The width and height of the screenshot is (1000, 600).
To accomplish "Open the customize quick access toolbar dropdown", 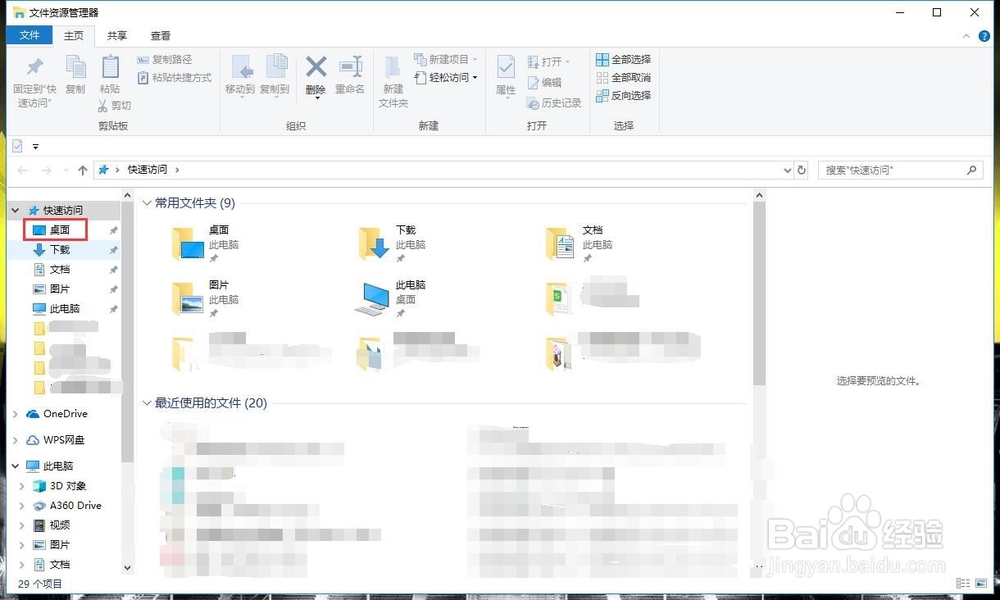I will [36, 147].
